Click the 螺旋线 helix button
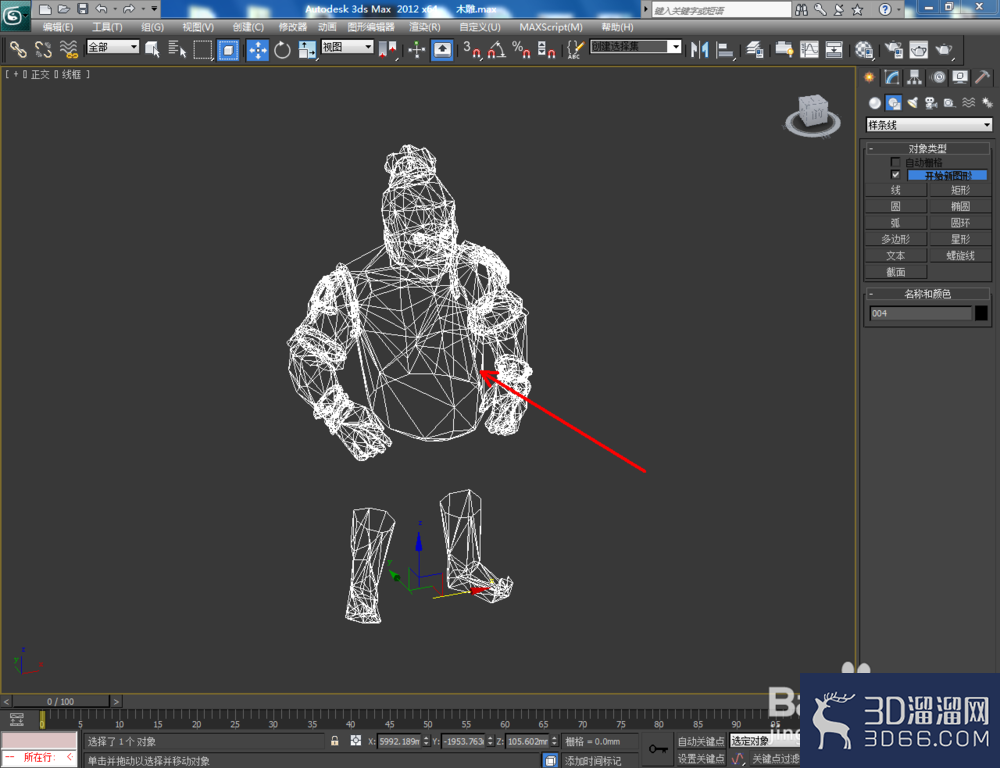The image size is (1000, 768). pos(960,256)
